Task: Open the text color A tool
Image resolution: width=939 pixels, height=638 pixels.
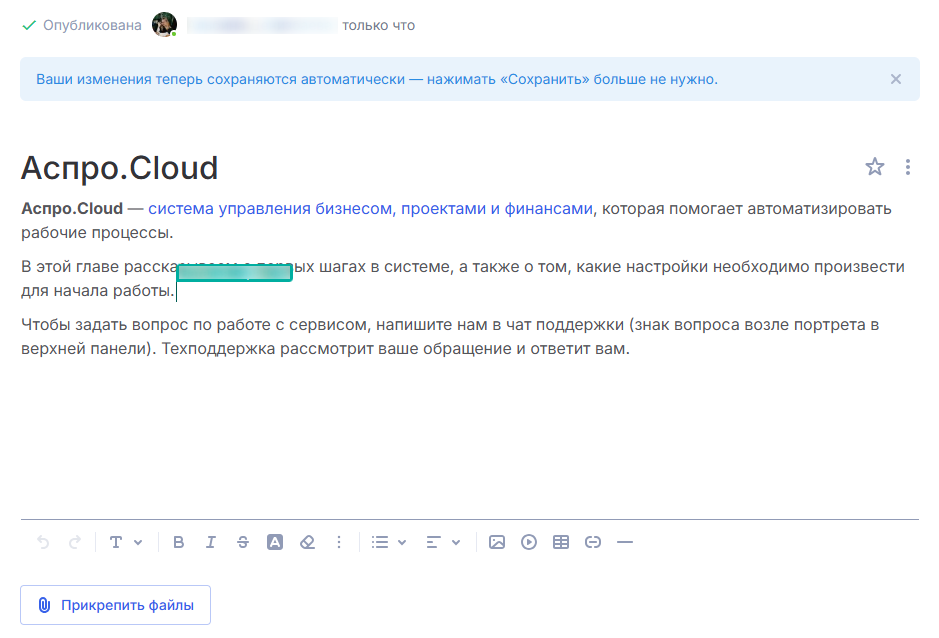Action: [275, 542]
